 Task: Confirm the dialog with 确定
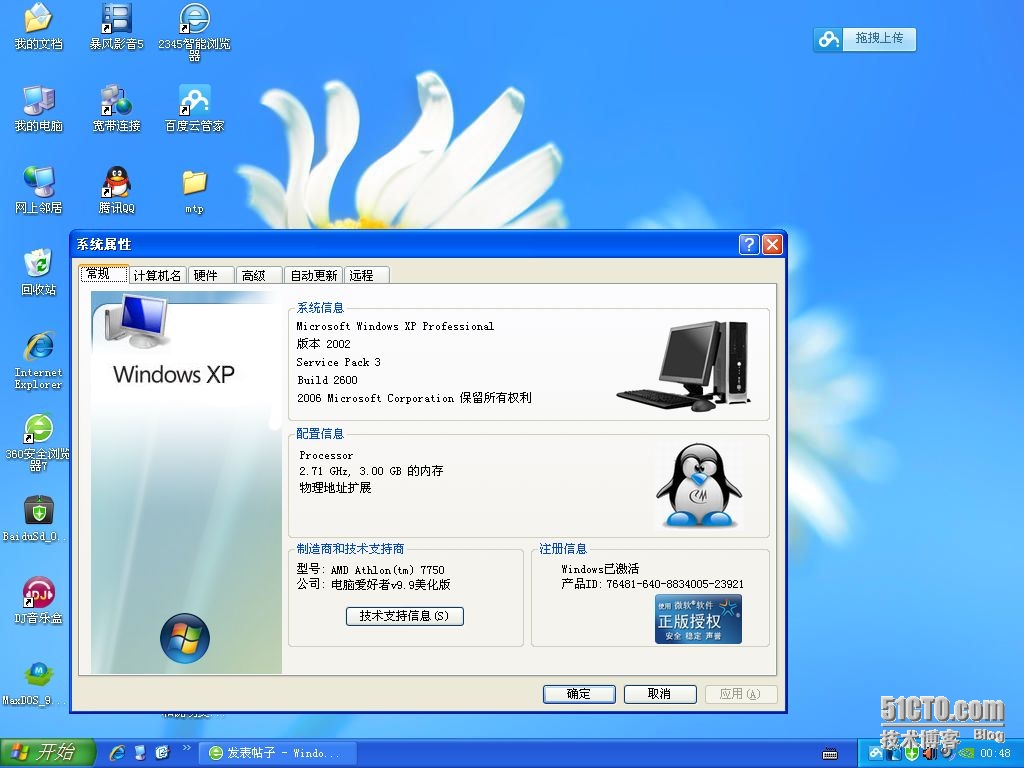click(579, 694)
